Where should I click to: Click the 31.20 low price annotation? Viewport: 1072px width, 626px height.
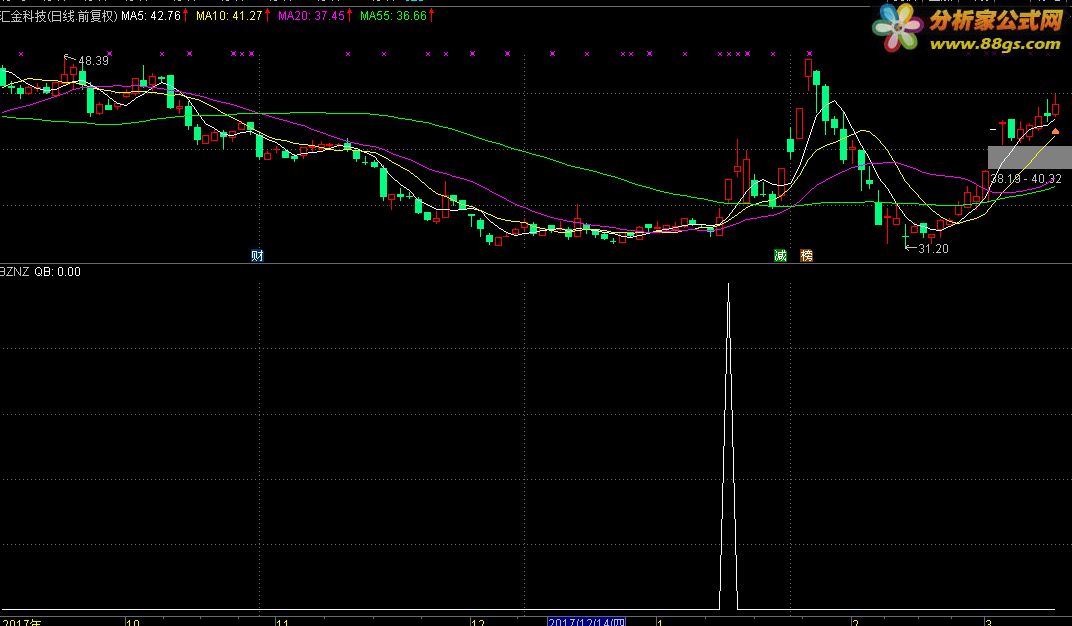click(x=933, y=249)
